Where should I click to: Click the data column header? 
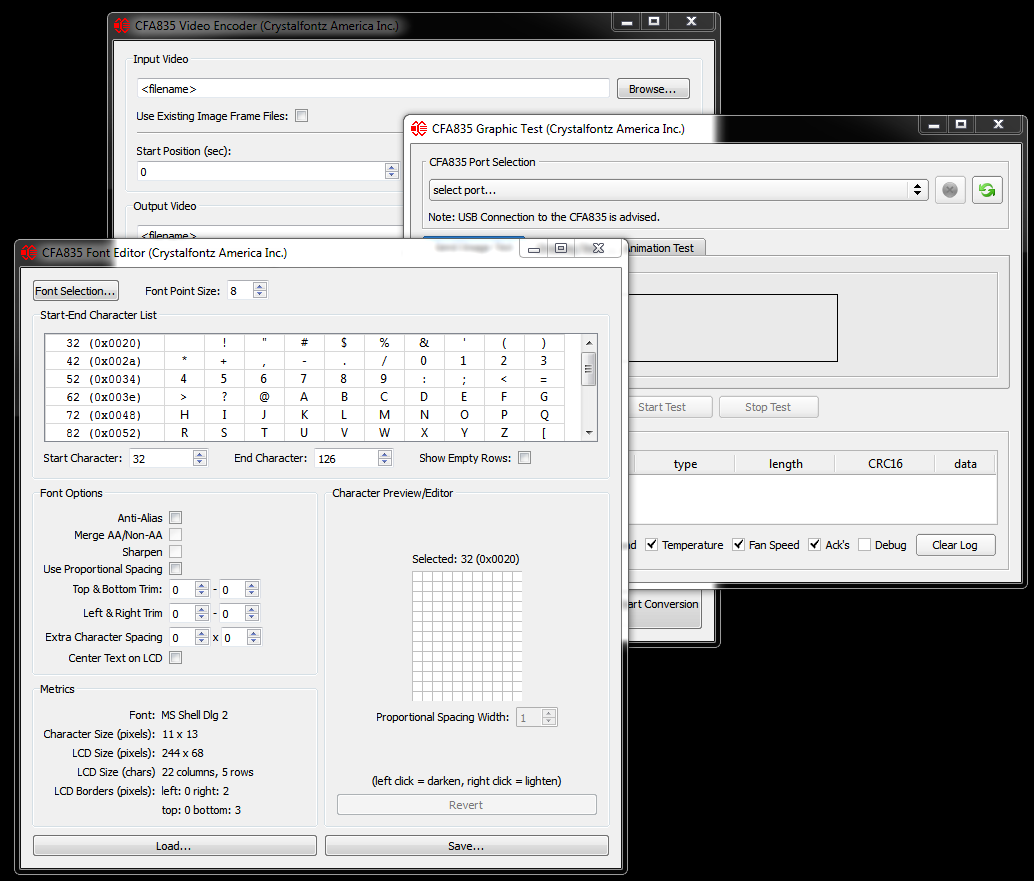pyautogui.click(x=965, y=464)
